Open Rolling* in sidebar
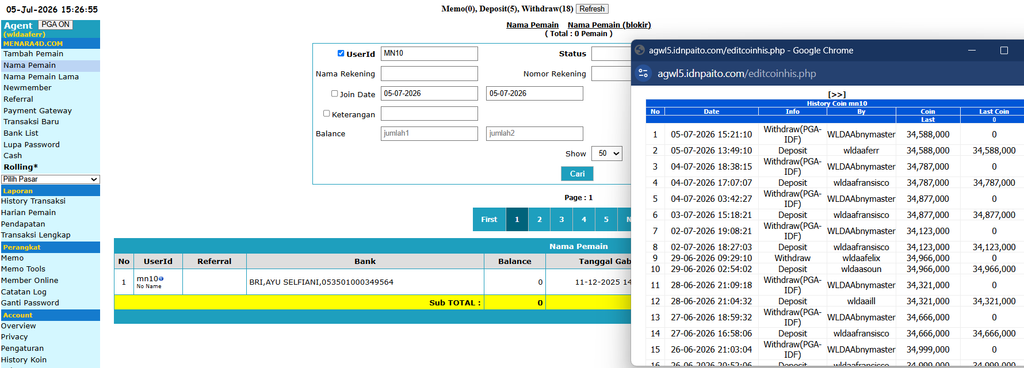 tap(20, 167)
